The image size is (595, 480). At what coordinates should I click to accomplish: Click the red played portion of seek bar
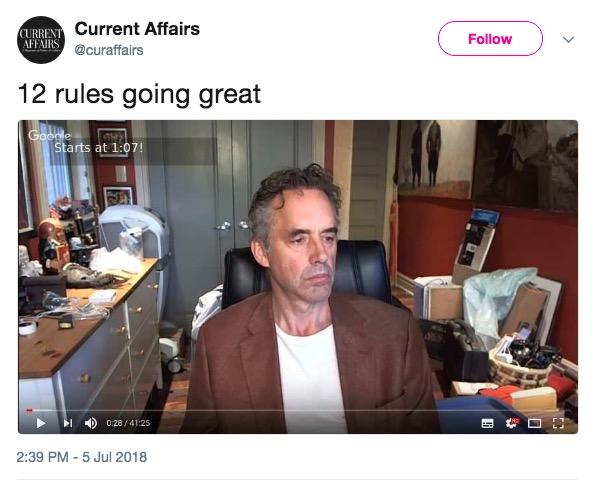(x=29, y=410)
